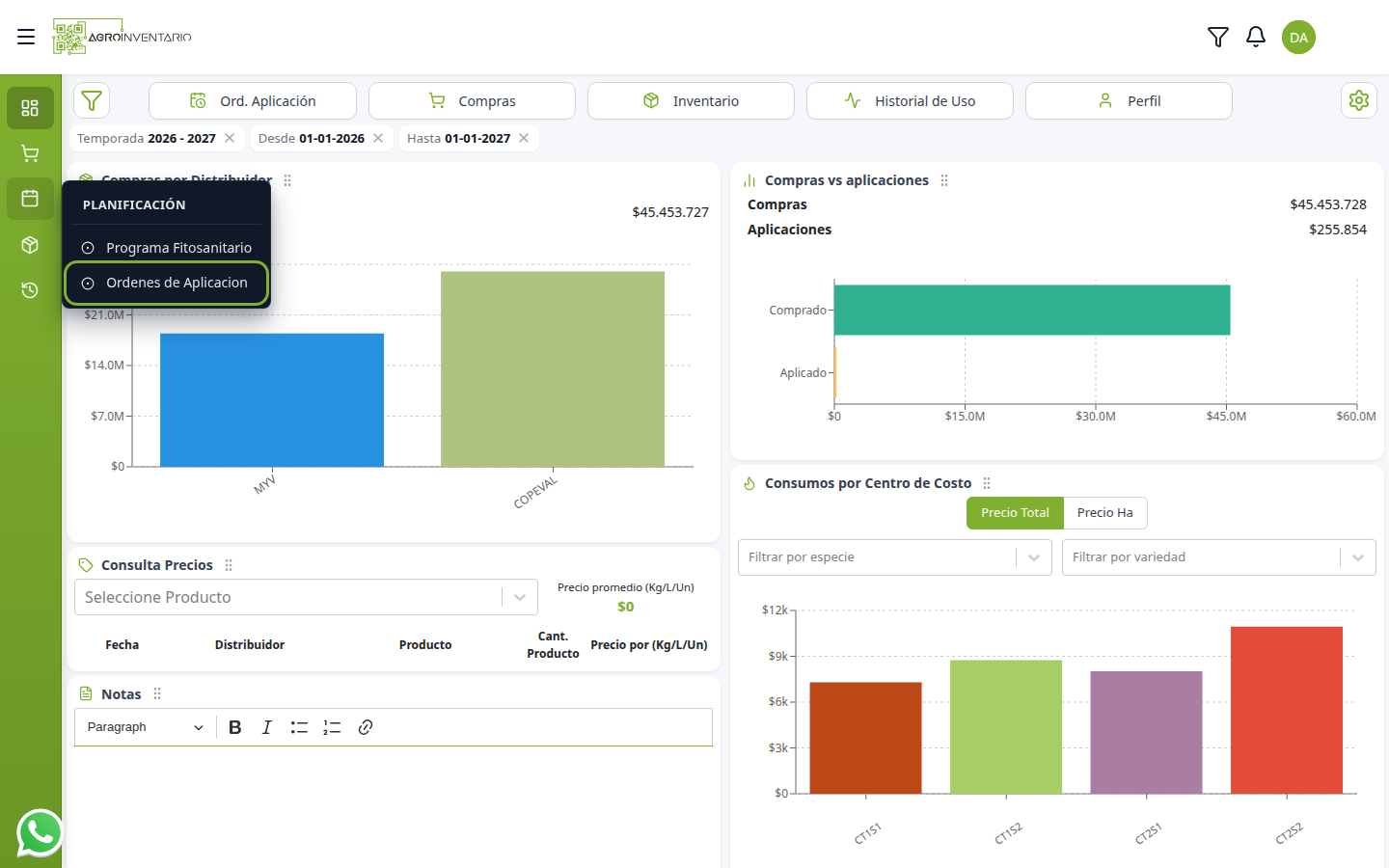Select Programa Fitosanitario menu item
Image resolution: width=1389 pixels, height=868 pixels.
[x=167, y=248]
